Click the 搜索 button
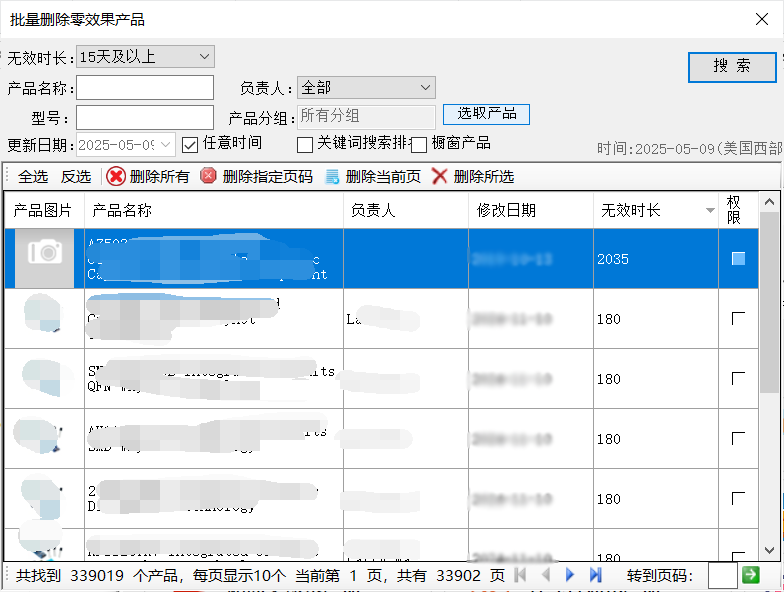The width and height of the screenshot is (784, 592). [x=731, y=66]
